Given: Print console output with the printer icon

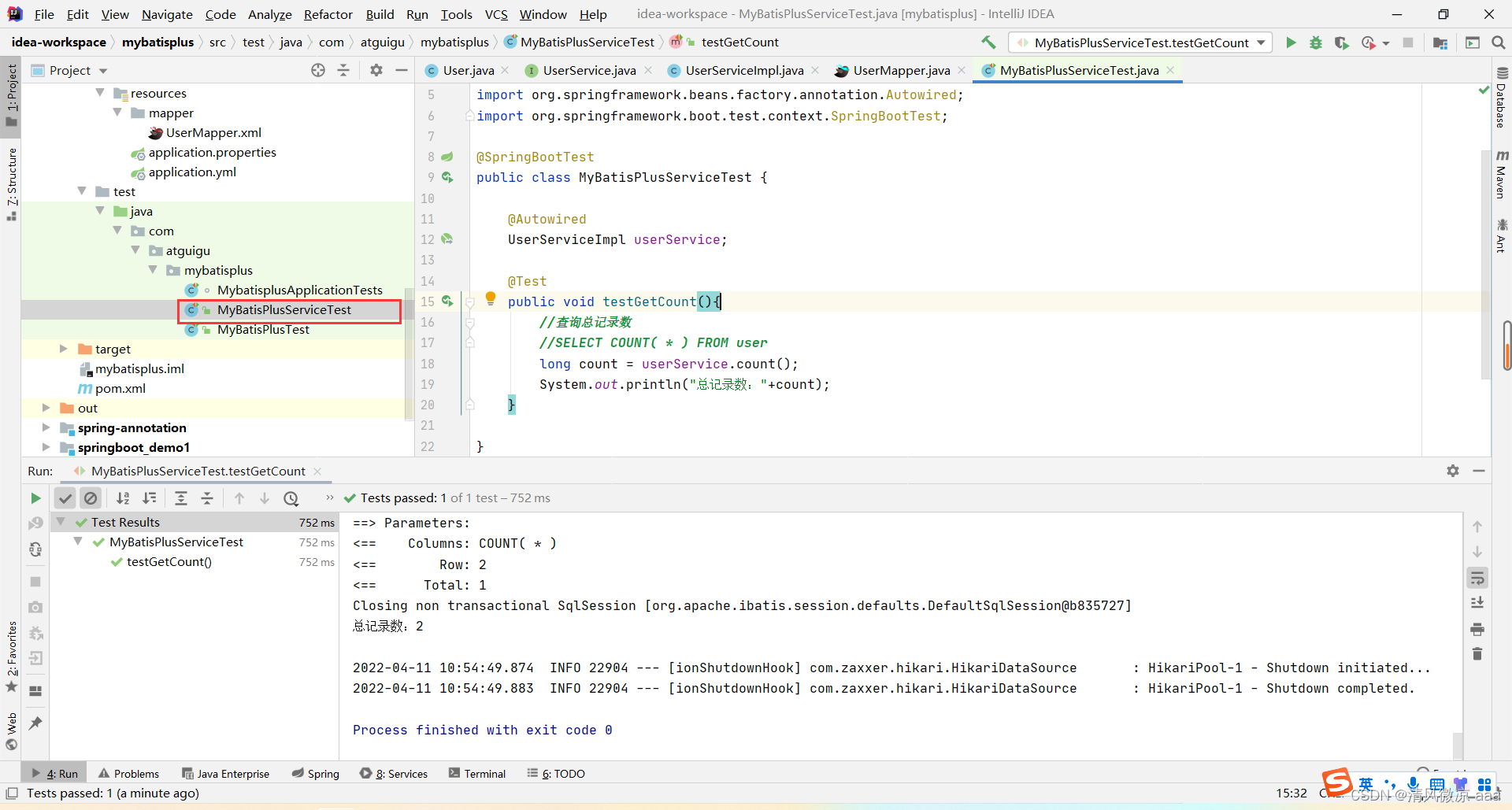Looking at the screenshot, I should click(x=1477, y=629).
